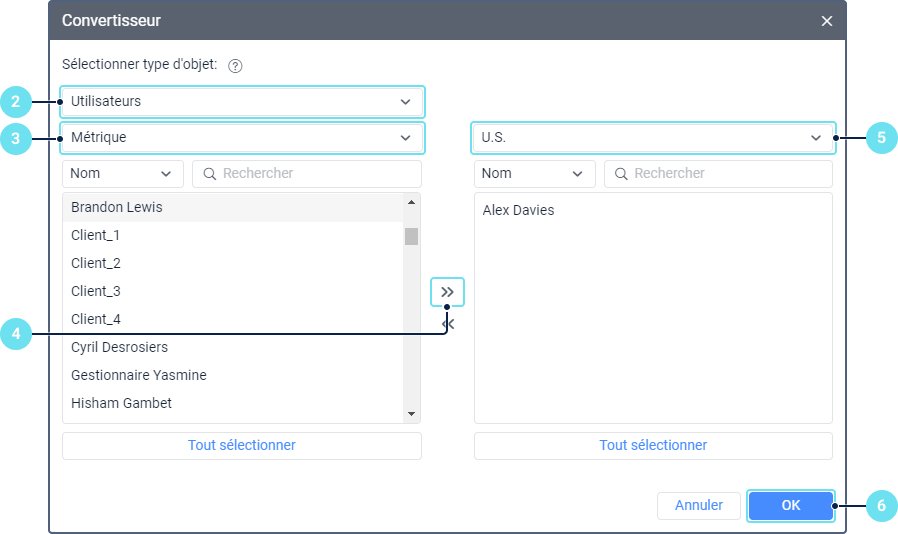Image resolution: width=898 pixels, height=534 pixels.
Task: Click left Tout sélectionner button
Action: (x=242, y=445)
